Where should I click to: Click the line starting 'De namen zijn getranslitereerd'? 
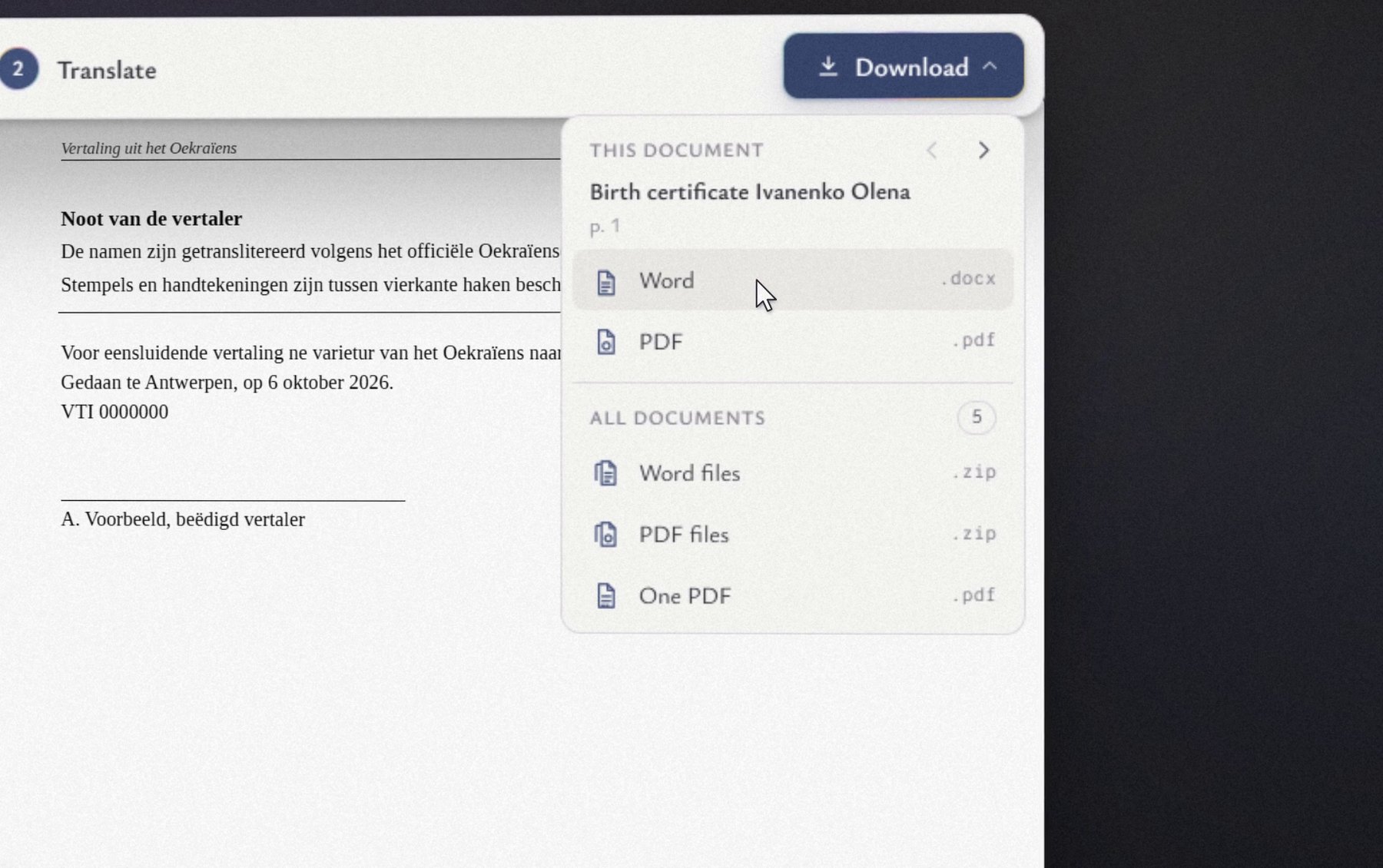310,252
